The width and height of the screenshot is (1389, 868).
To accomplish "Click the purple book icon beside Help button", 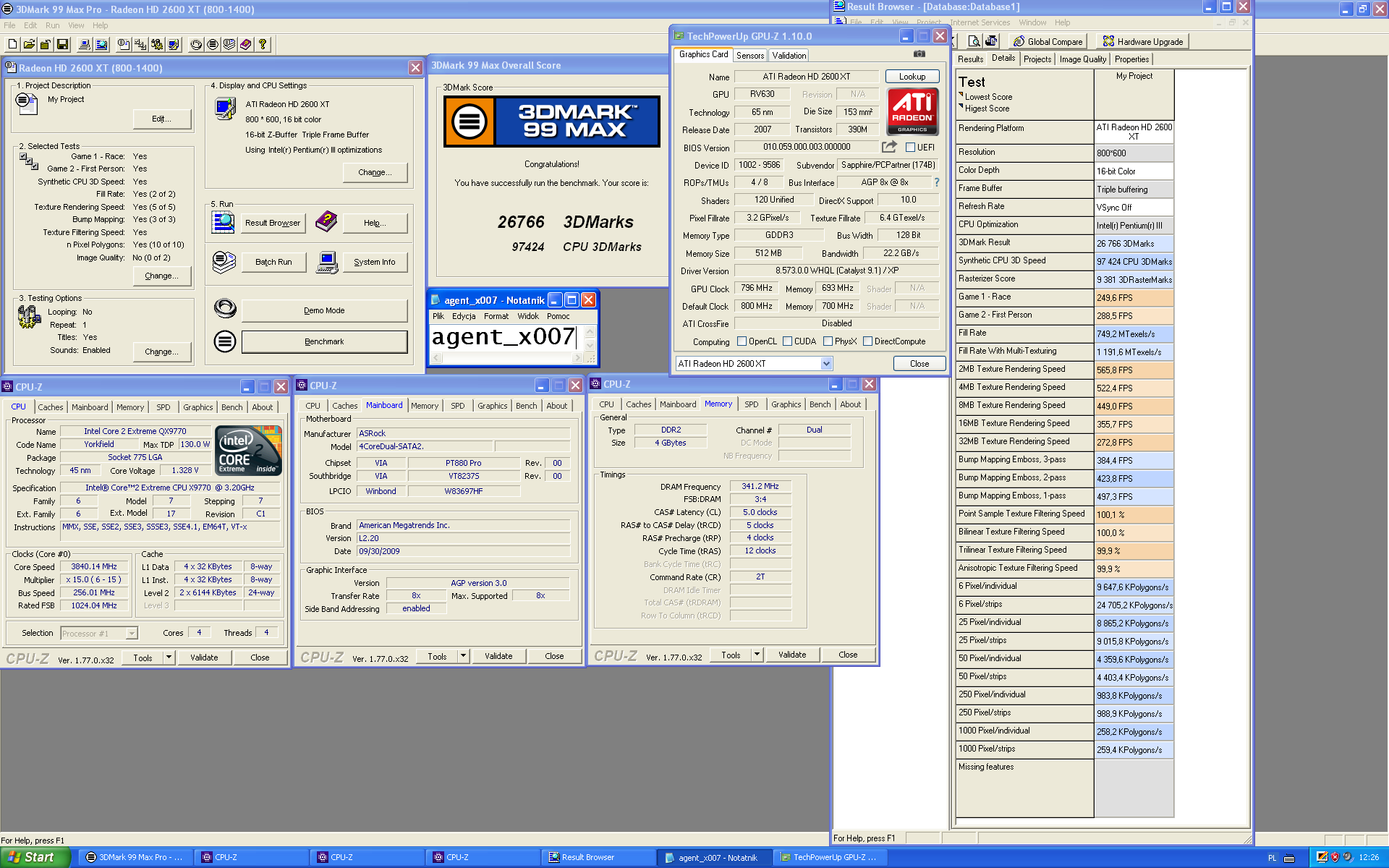I will 326,222.
